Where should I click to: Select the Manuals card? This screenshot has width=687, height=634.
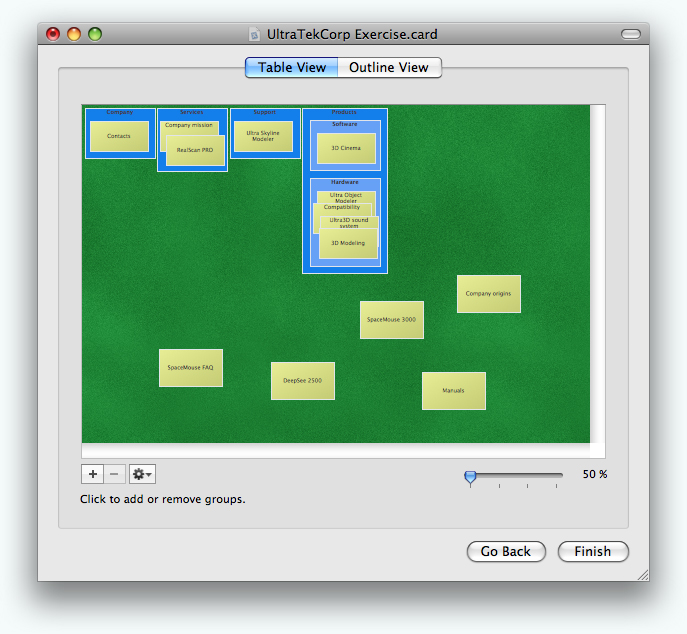pos(454,391)
